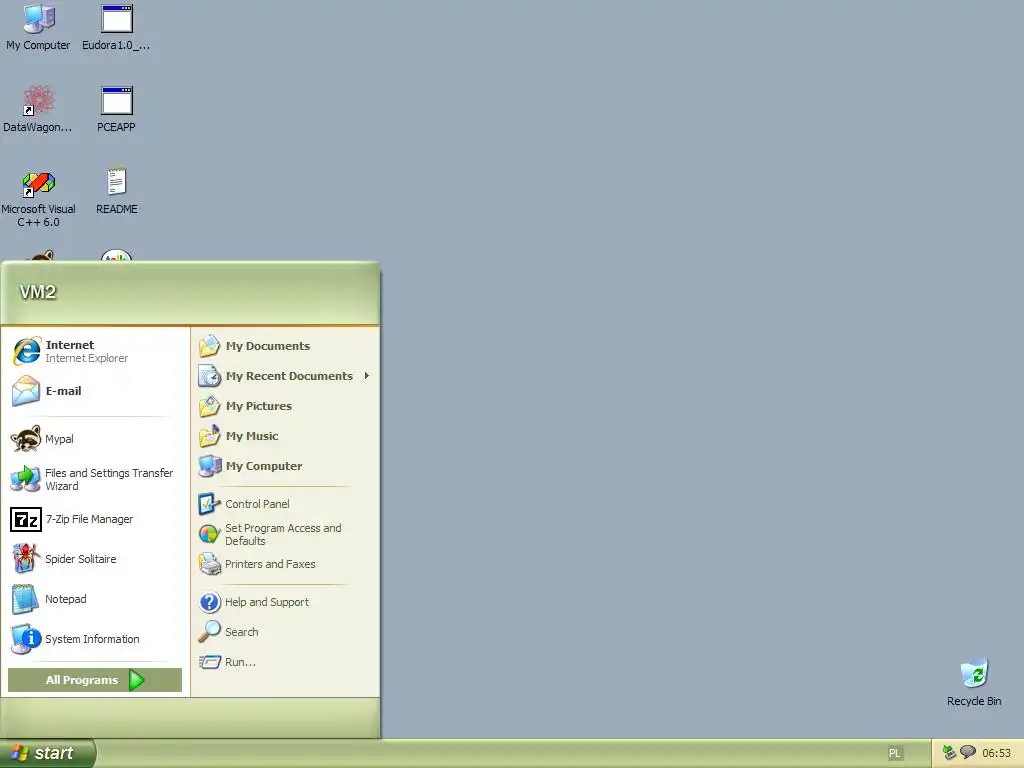
Task: Click the Run dialog icon
Action: 210,662
